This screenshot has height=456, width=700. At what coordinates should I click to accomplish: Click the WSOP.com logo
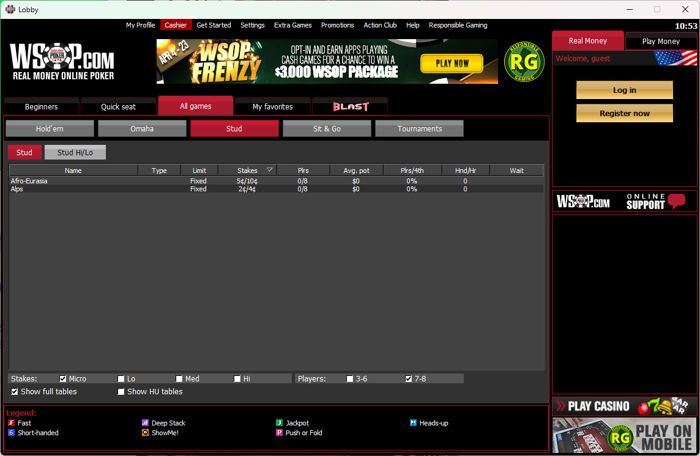coord(63,61)
